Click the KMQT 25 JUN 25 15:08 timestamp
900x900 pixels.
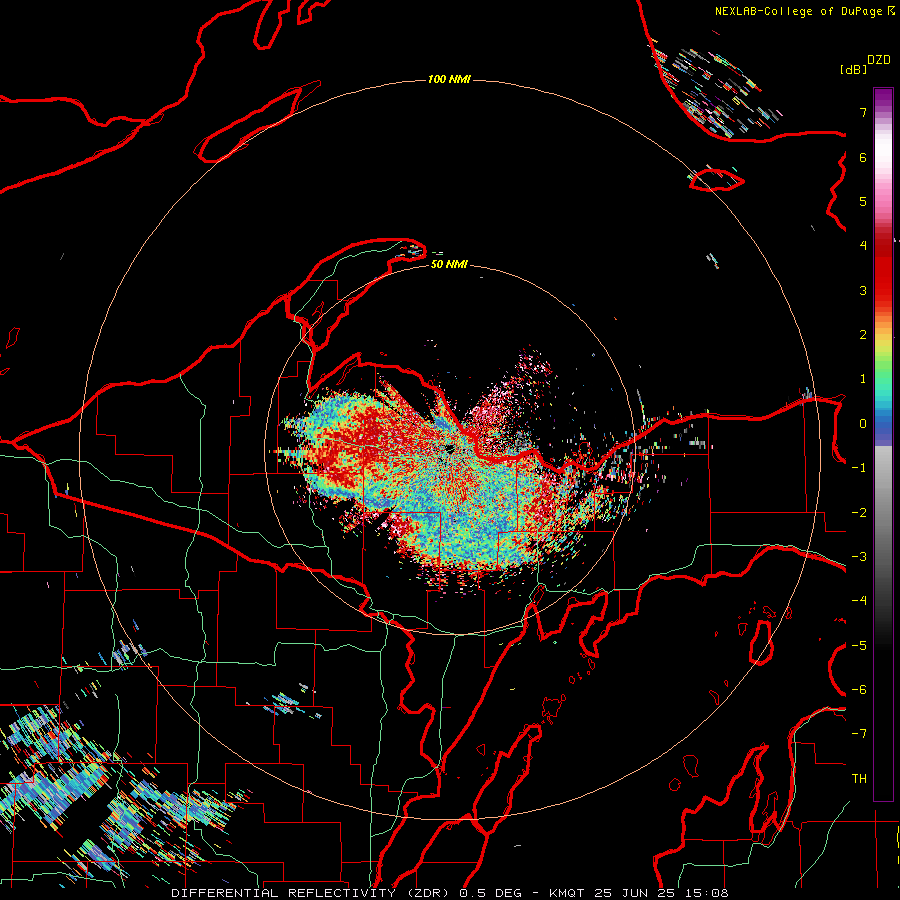(x=638, y=893)
